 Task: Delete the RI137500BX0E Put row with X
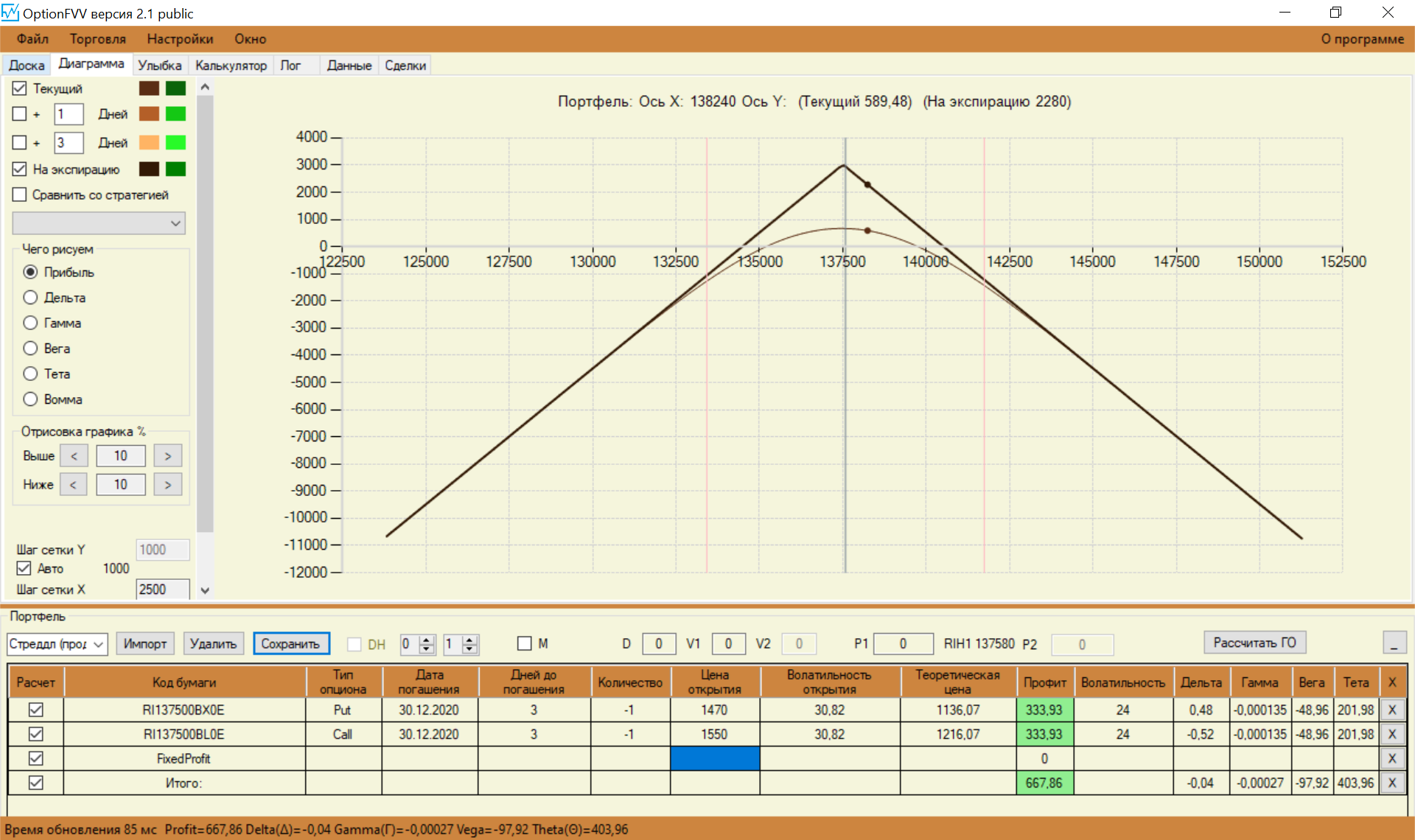[x=1391, y=710]
